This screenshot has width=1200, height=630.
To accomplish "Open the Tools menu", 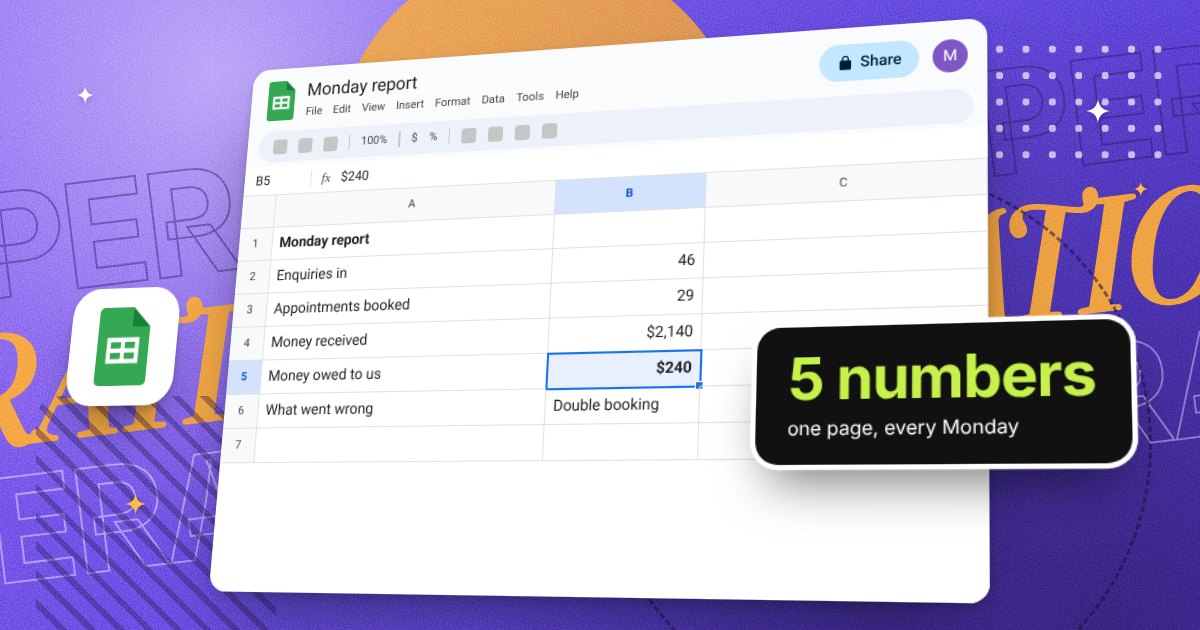I will [x=530, y=97].
